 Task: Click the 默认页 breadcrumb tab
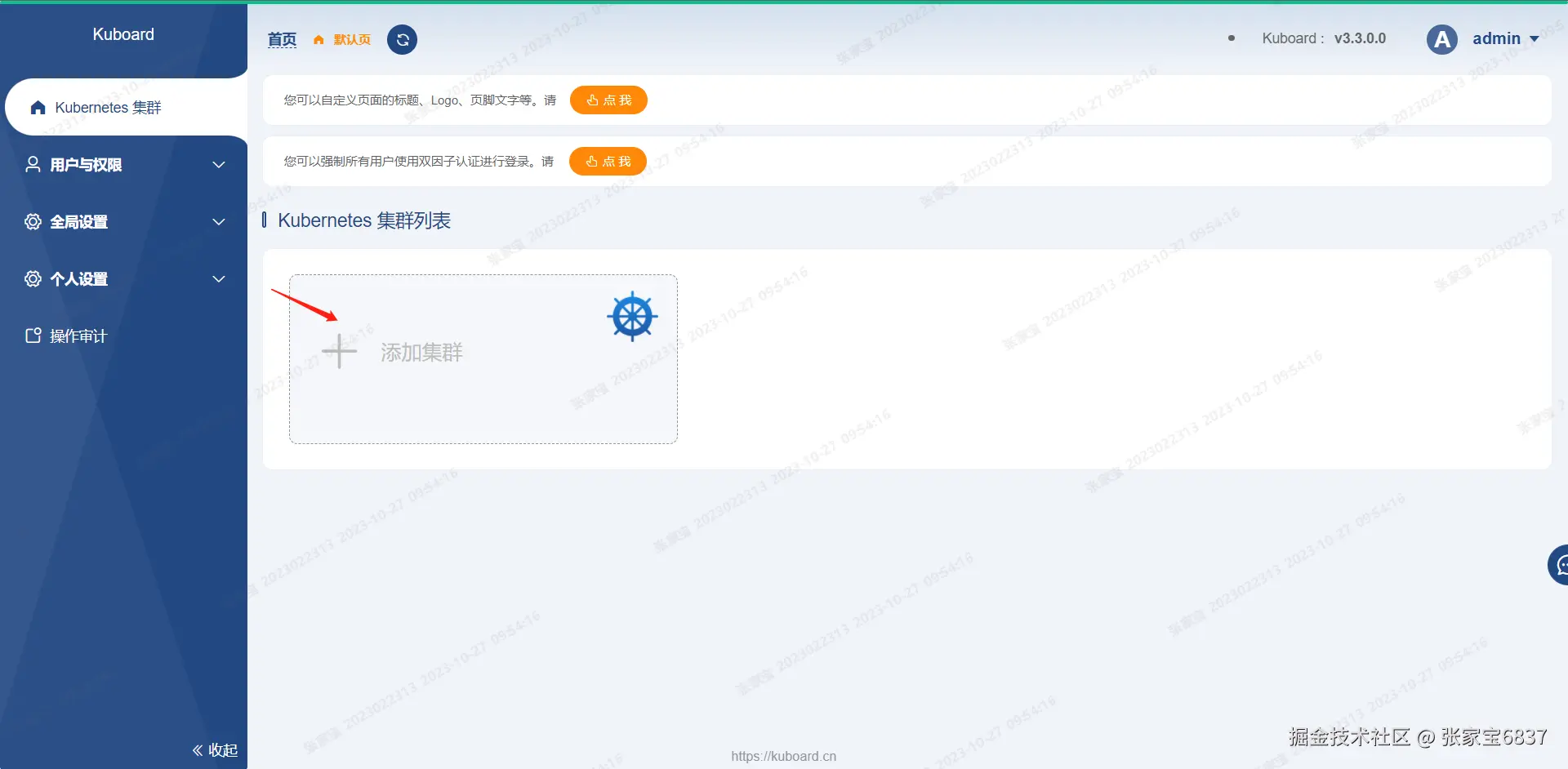click(x=352, y=40)
